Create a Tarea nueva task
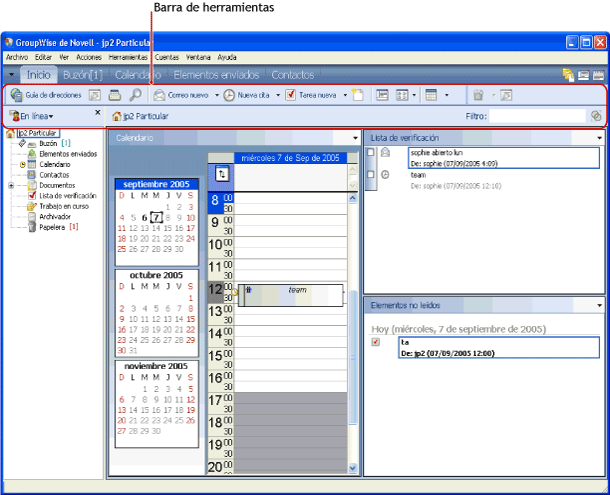Image resolution: width=610 pixels, height=495 pixels. pyautogui.click(x=310, y=95)
